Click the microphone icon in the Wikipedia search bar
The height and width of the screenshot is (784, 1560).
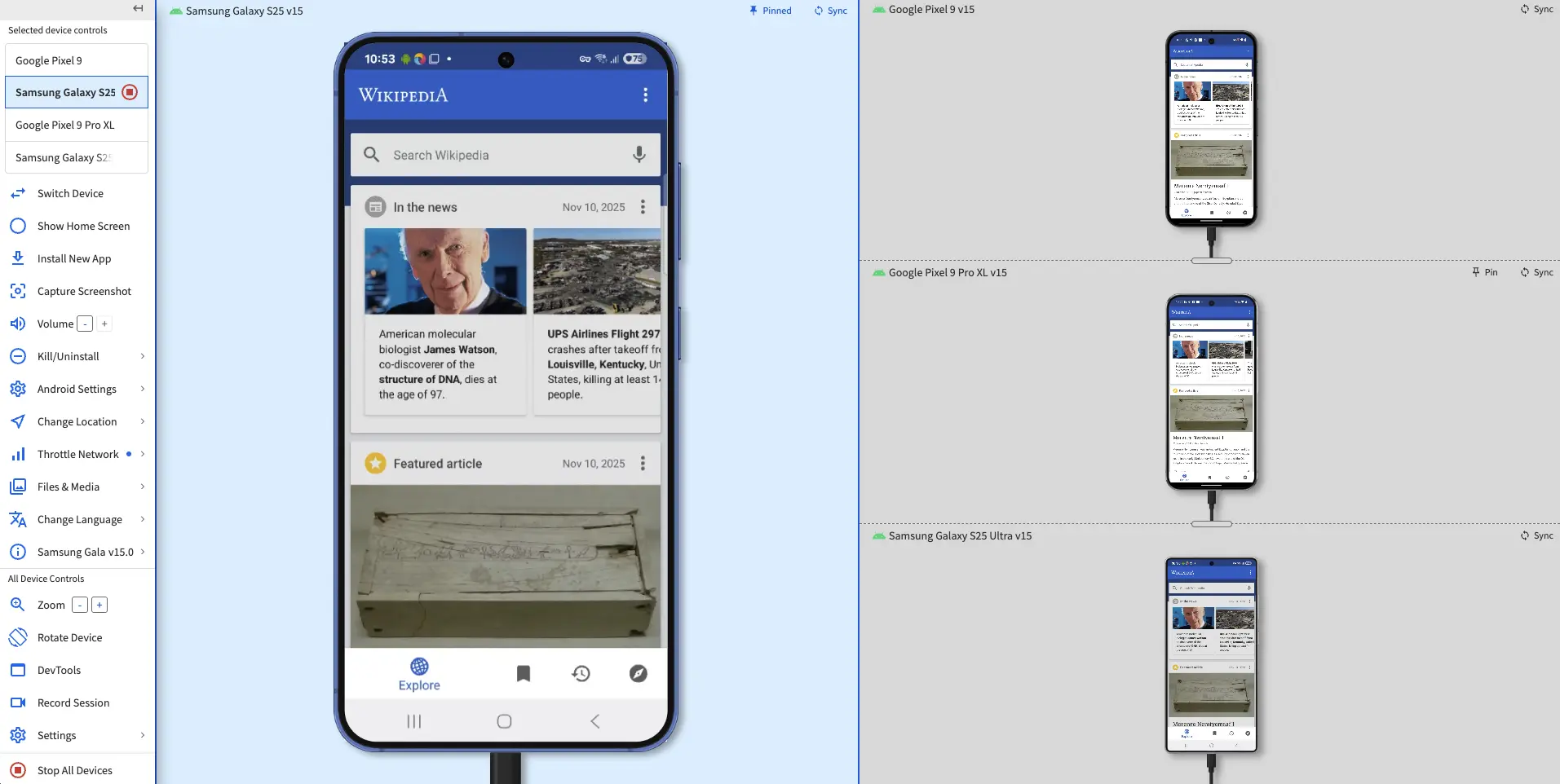[x=639, y=155]
